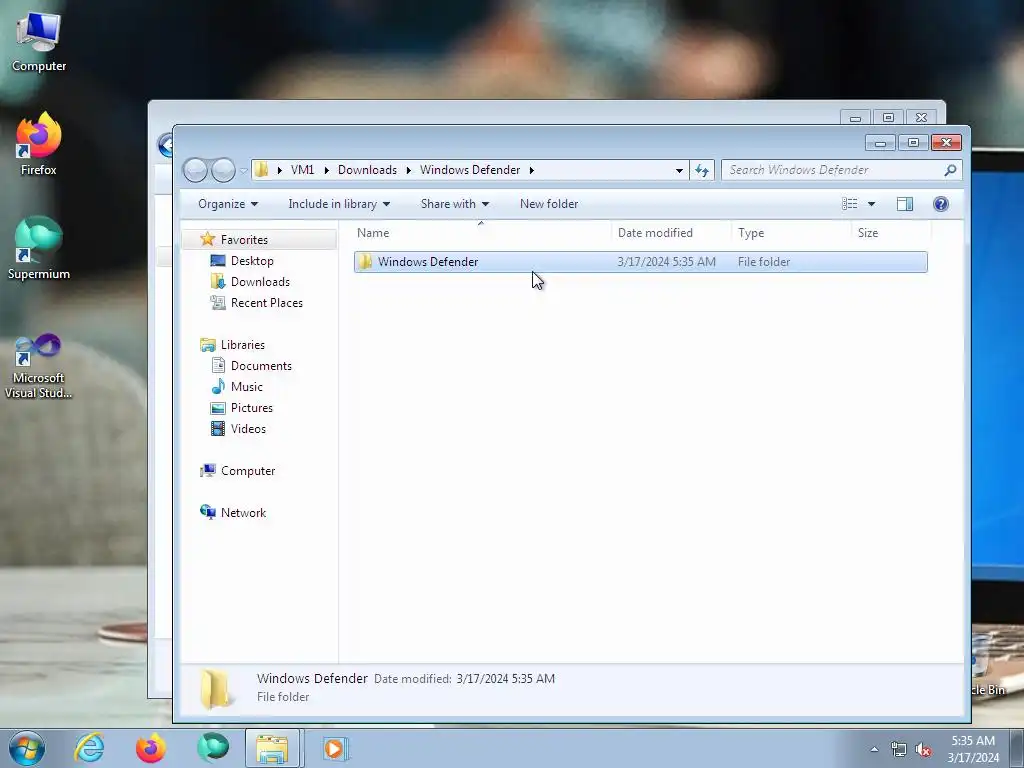The image size is (1024, 768).
Task: Open the view options dropdown arrow
Action: point(871,204)
